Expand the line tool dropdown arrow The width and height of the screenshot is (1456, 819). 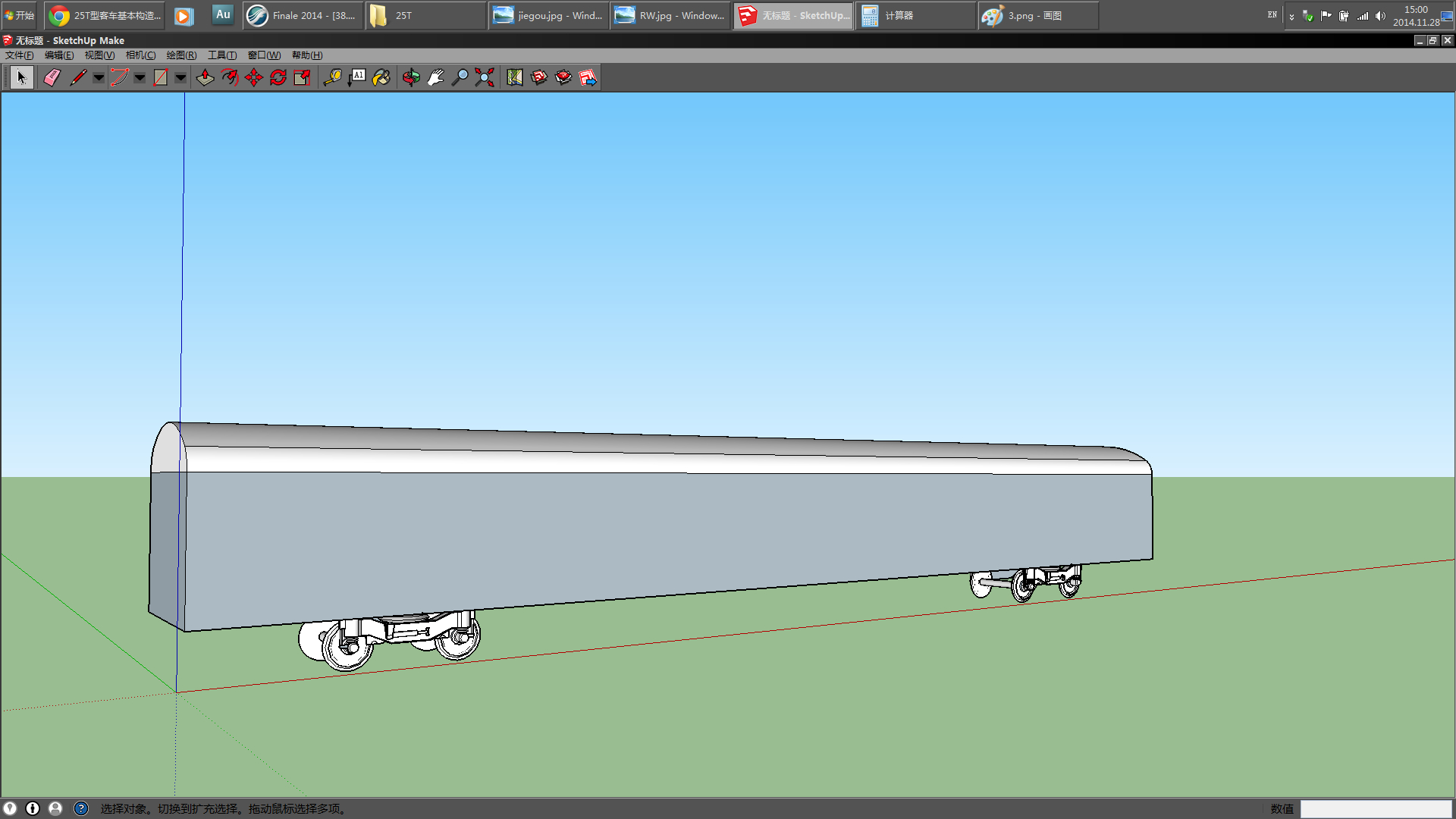(99, 77)
